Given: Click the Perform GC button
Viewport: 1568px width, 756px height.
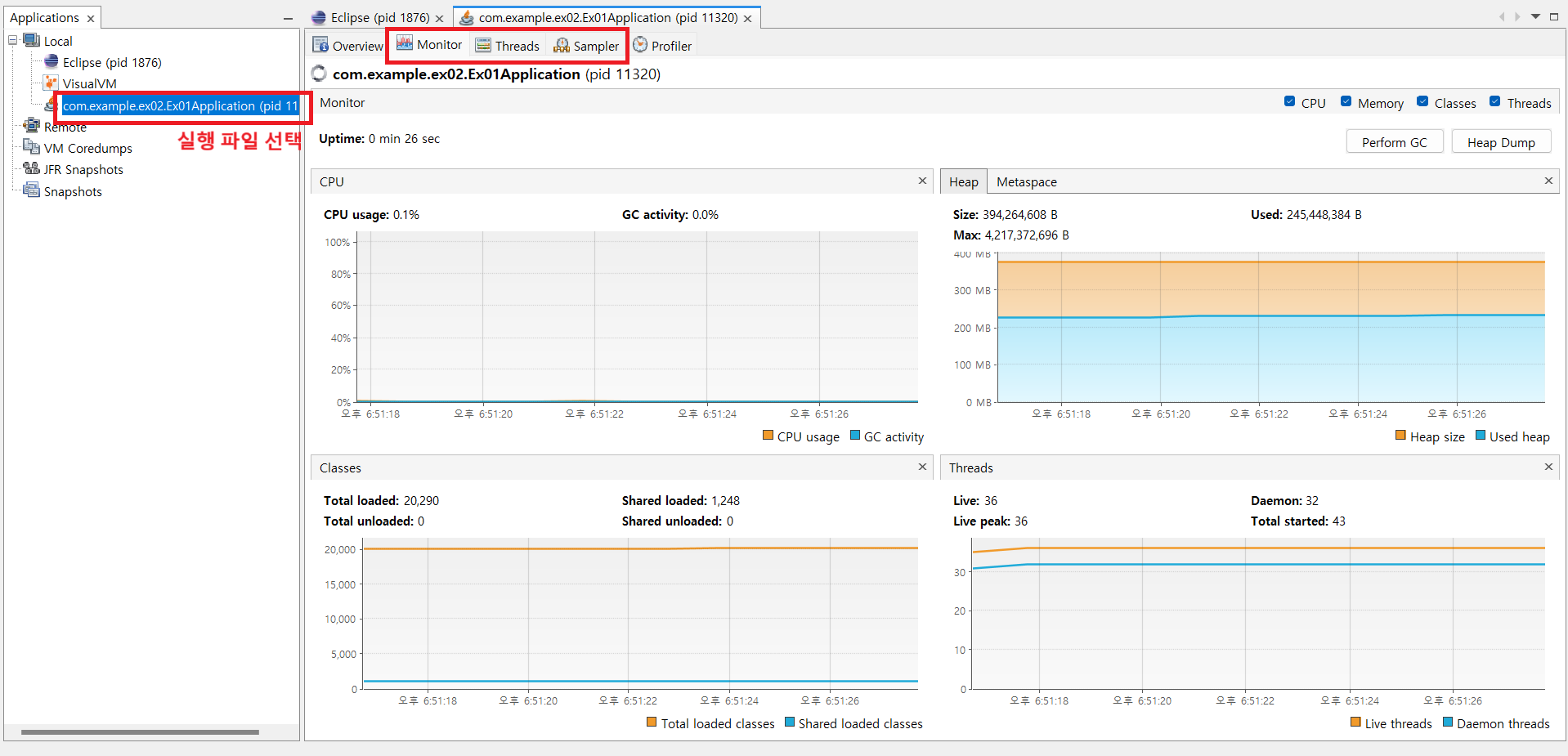Looking at the screenshot, I should (x=1395, y=142).
